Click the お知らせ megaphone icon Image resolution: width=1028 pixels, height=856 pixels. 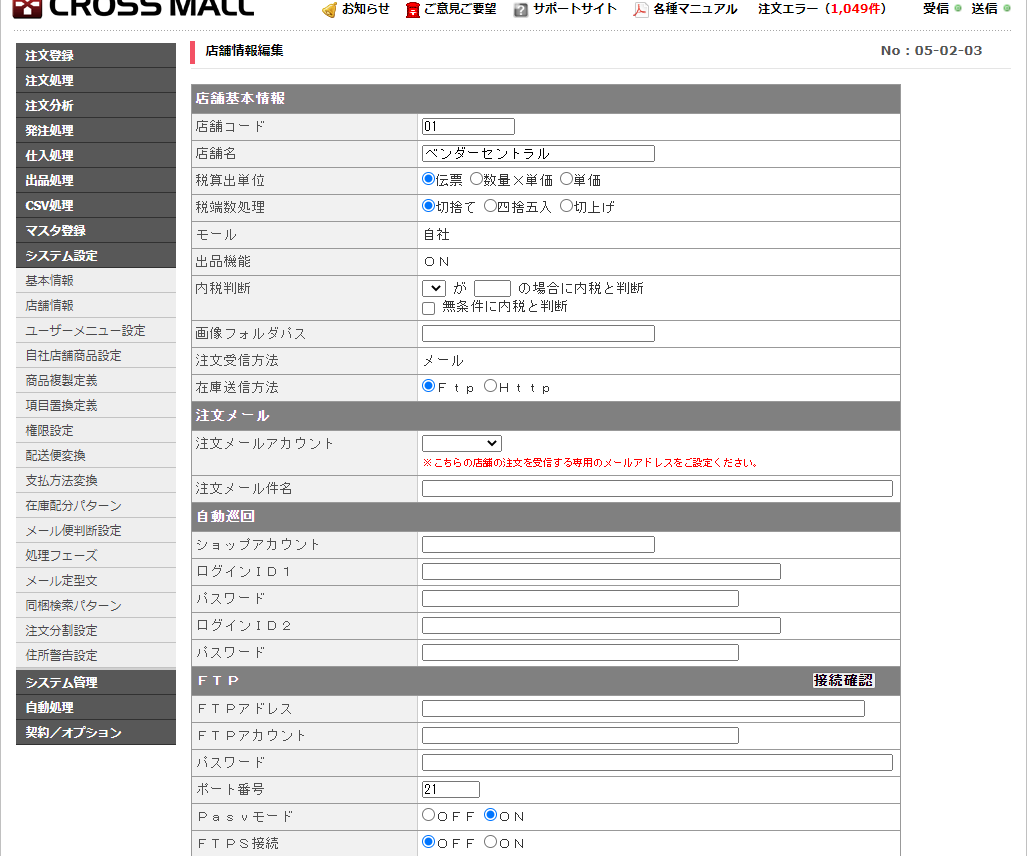pyautogui.click(x=329, y=10)
